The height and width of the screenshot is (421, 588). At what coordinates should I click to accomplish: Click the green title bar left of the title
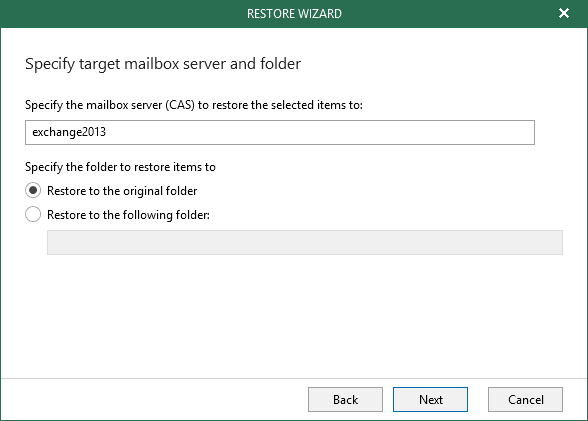click(120, 14)
